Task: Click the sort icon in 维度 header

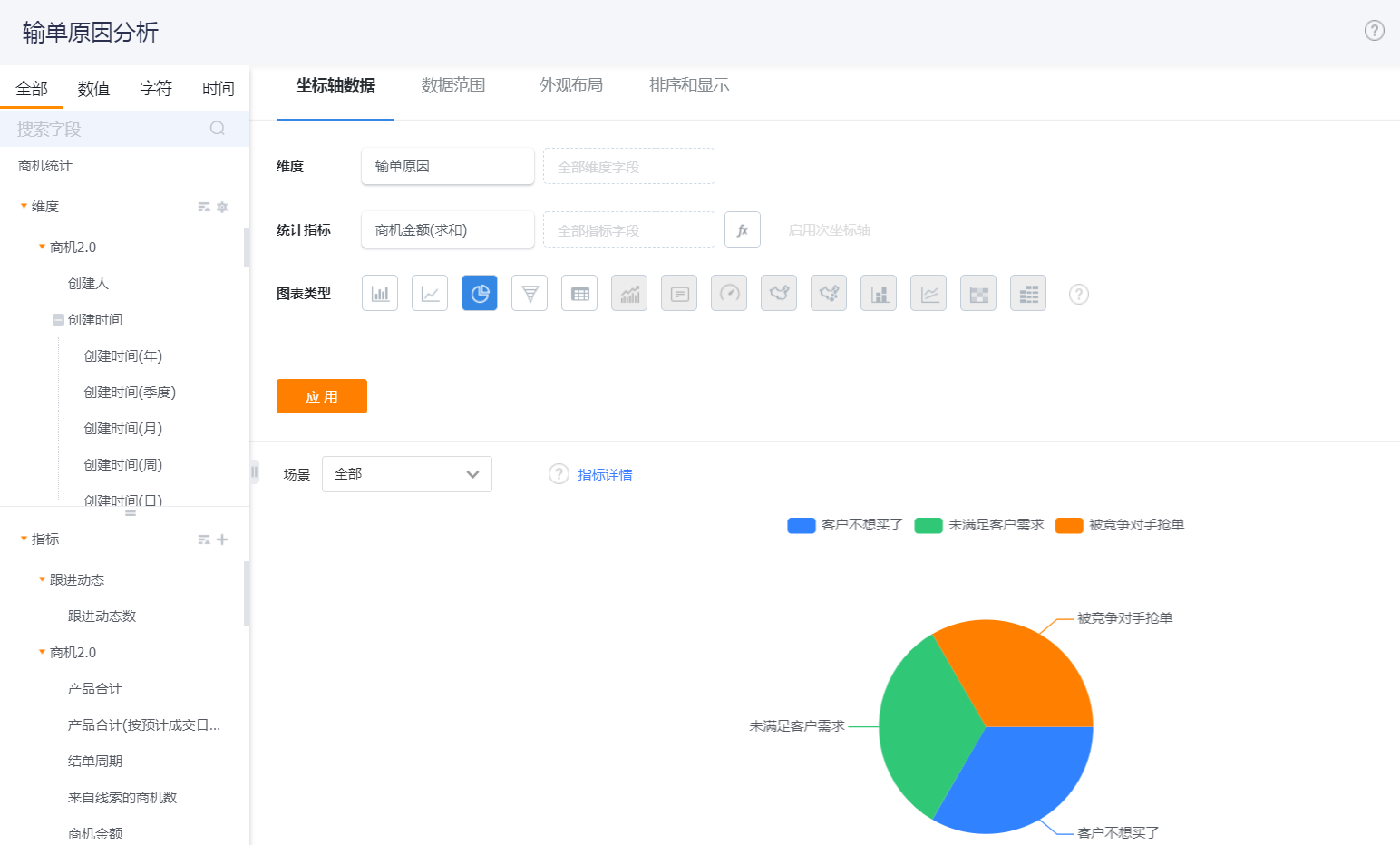Action: pyautogui.click(x=204, y=207)
